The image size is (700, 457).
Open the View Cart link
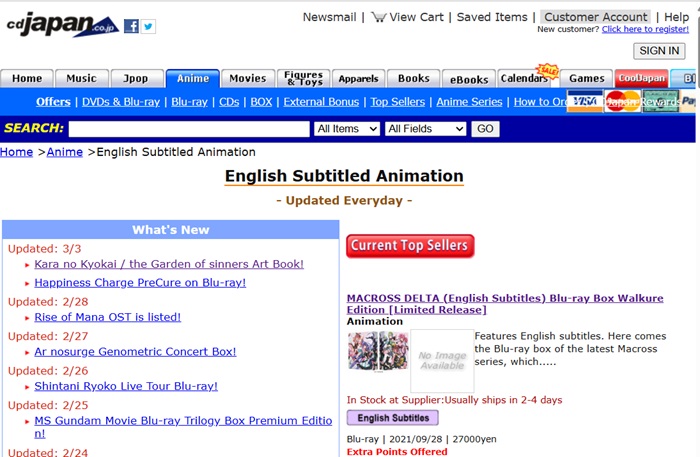point(416,17)
